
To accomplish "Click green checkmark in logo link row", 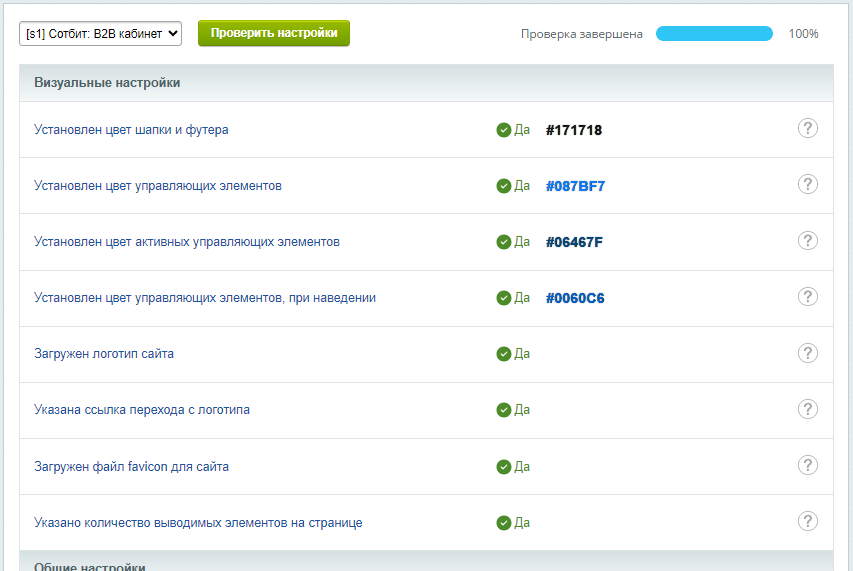I will click(504, 410).
